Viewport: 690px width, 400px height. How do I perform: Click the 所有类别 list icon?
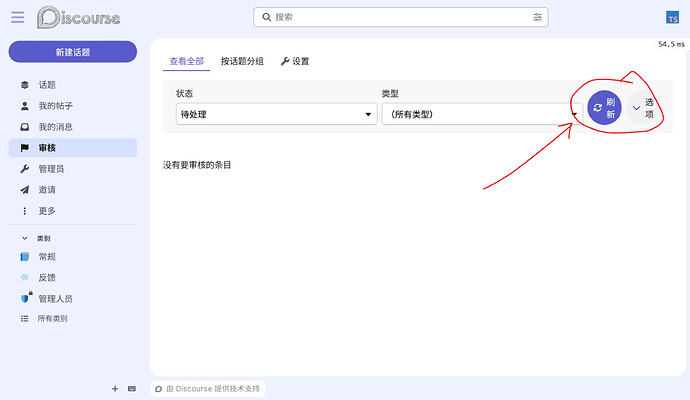pos(25,319)
